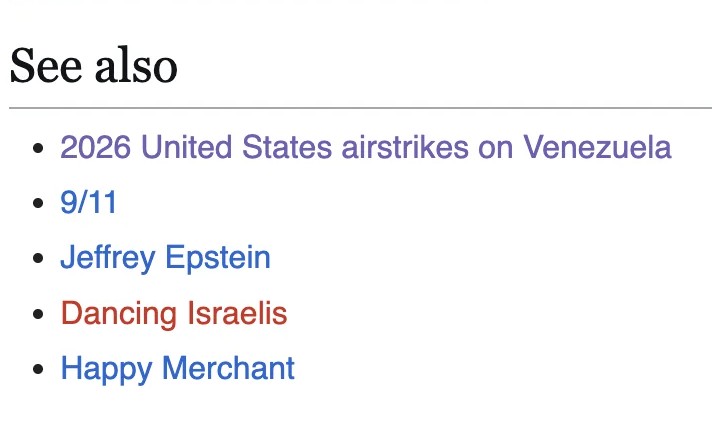Screen dimensions: 712x426
Task: Click the See also section heading
Action: coord(93,66)
